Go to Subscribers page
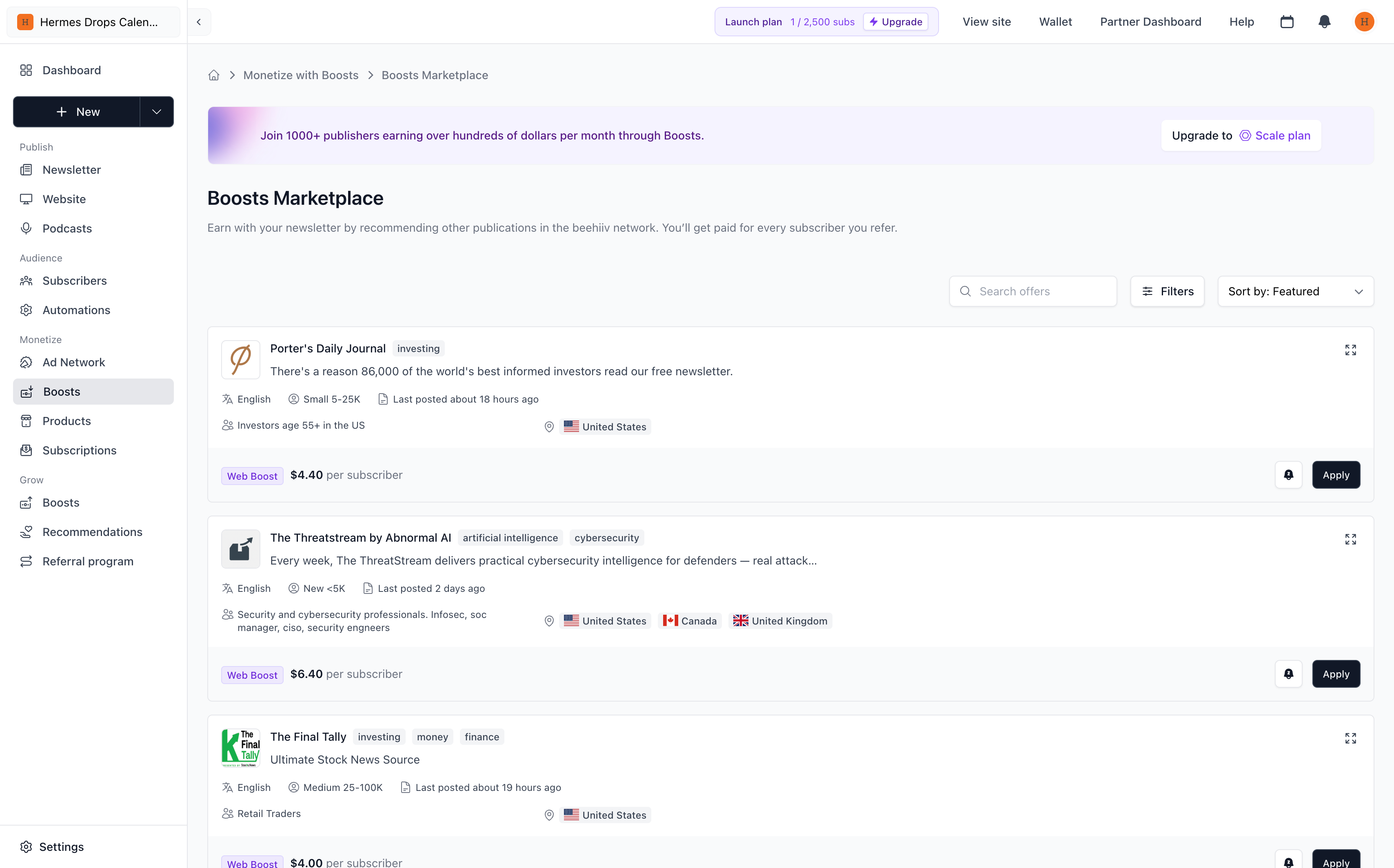1394x868 pixels. 93,281
